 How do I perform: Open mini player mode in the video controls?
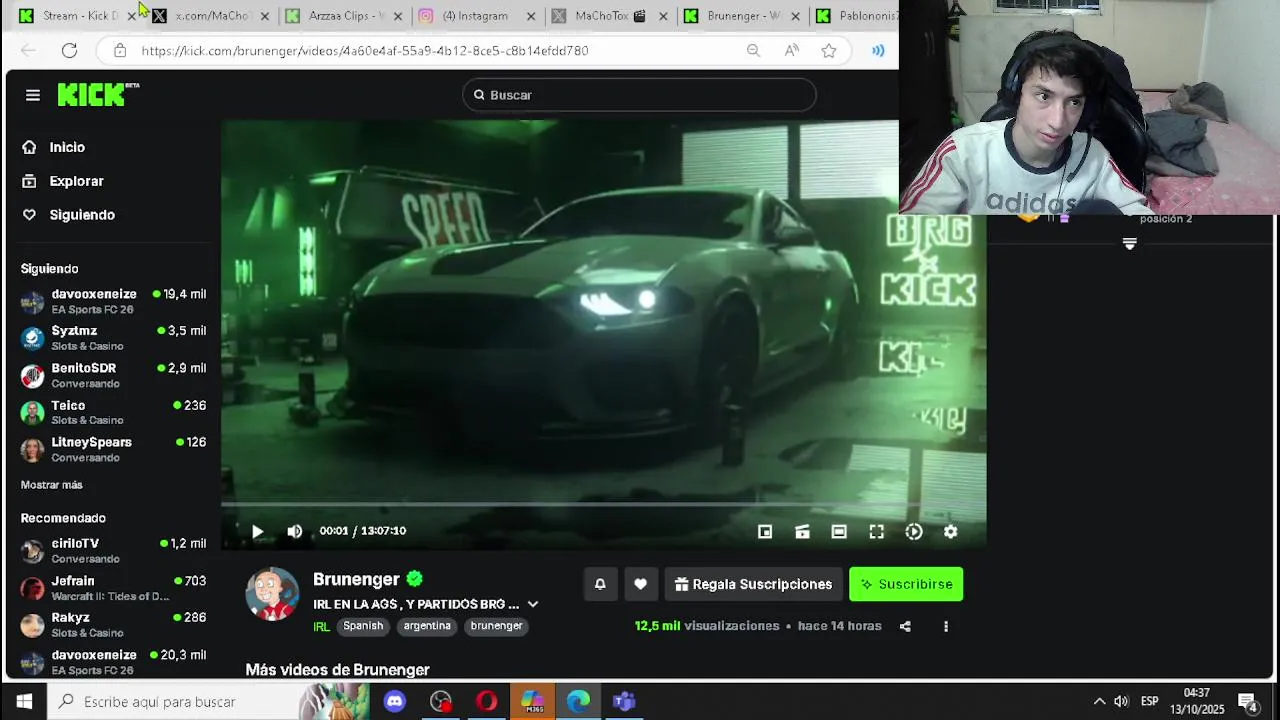click(765, 532)
